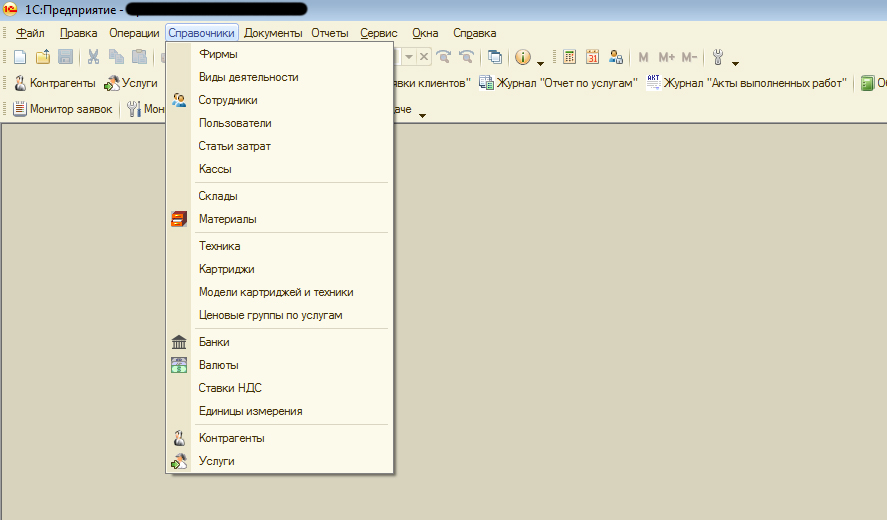Viewport: 887px width, 520px height.
Task: Click the Open file folder icon
Action: [x=42, y=58]
